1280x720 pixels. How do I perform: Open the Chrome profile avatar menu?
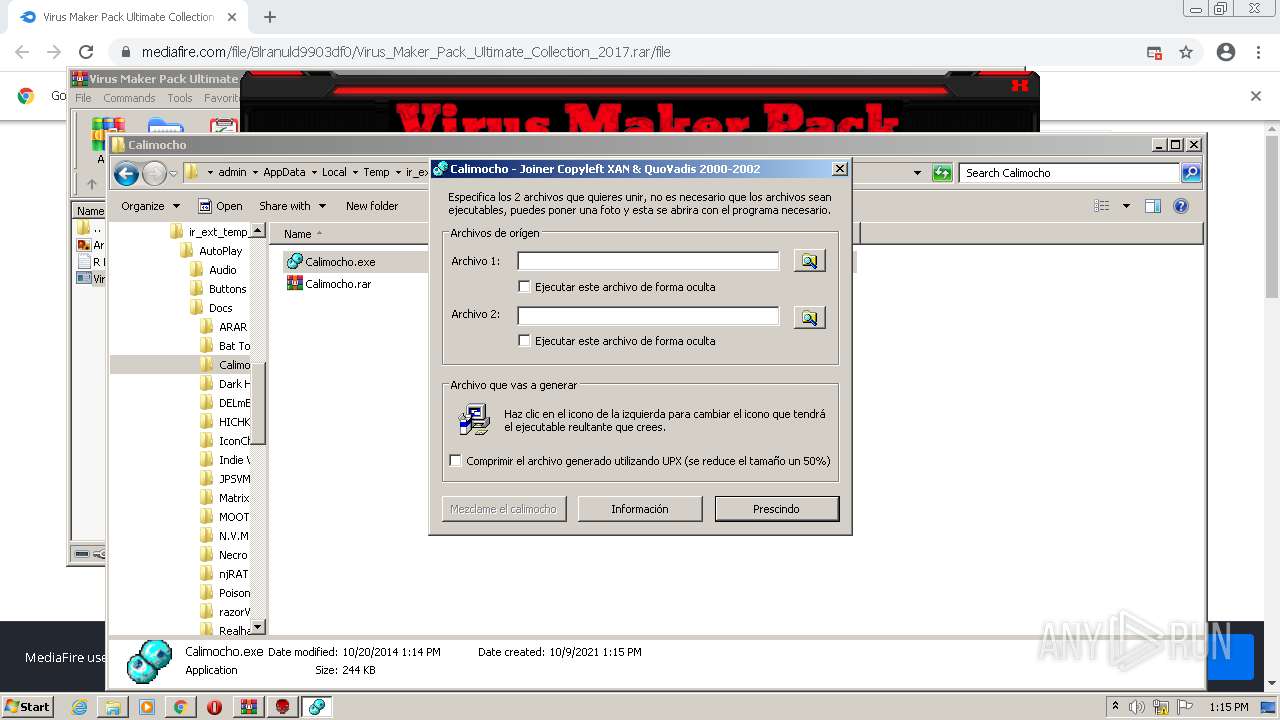coord(1226,52)
